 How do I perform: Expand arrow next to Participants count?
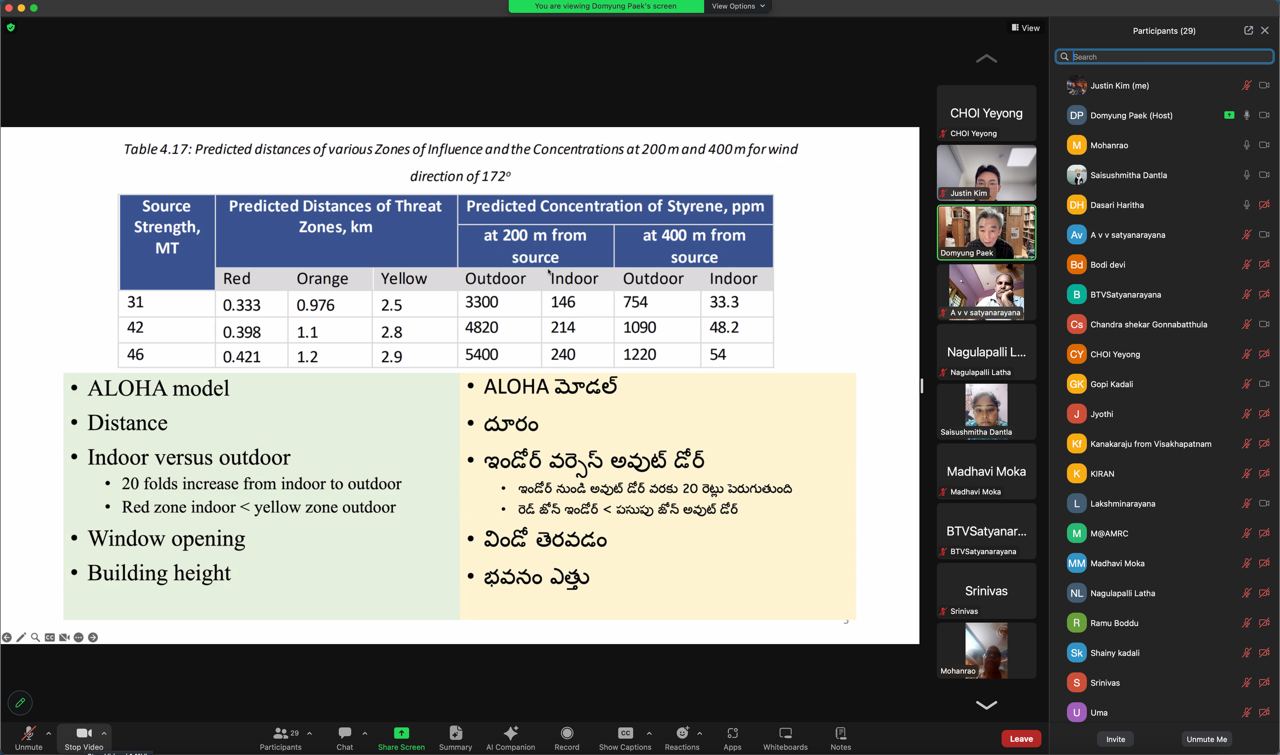[309, 733]
